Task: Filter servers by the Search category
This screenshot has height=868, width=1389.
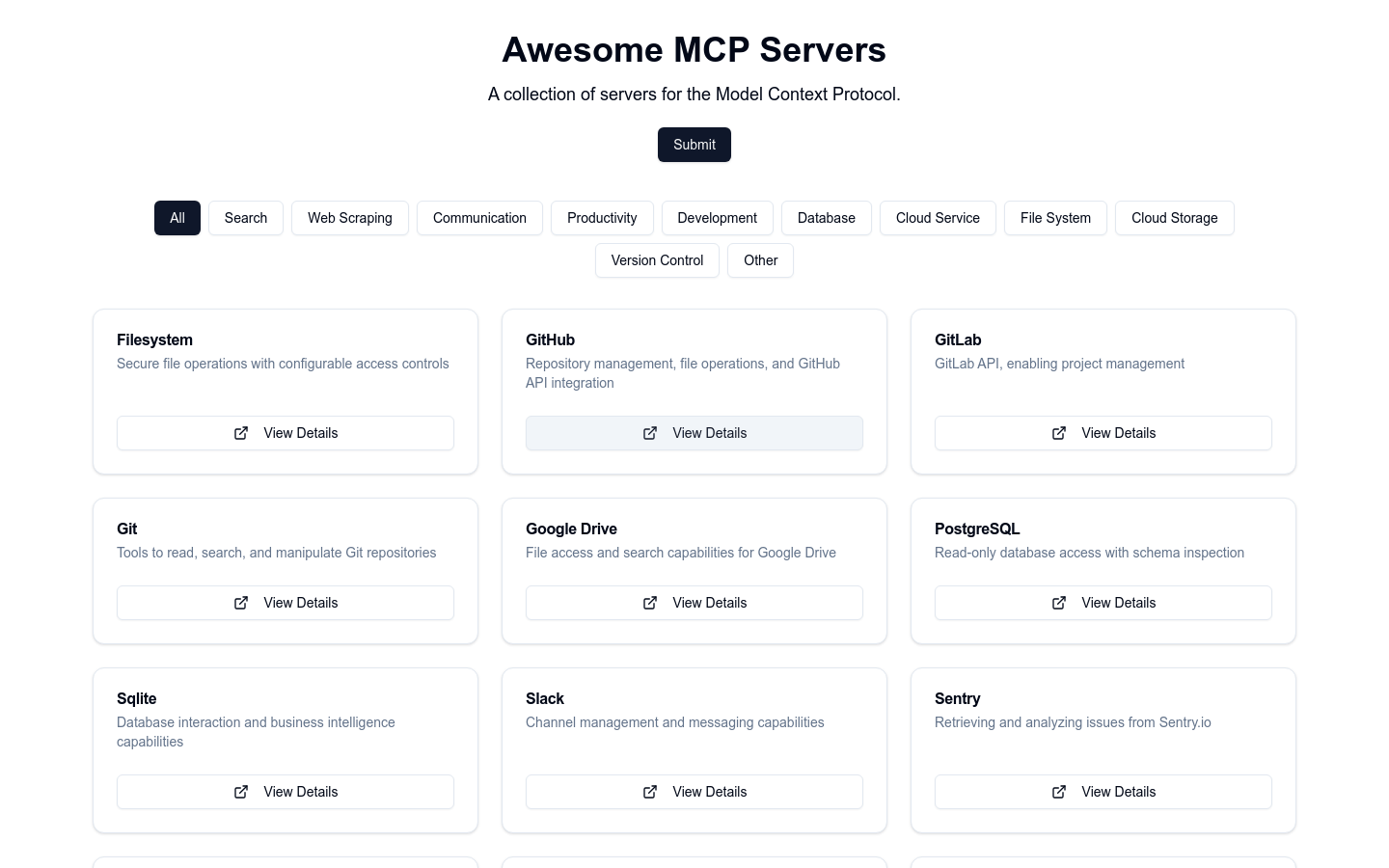Action: coord(246,218)
